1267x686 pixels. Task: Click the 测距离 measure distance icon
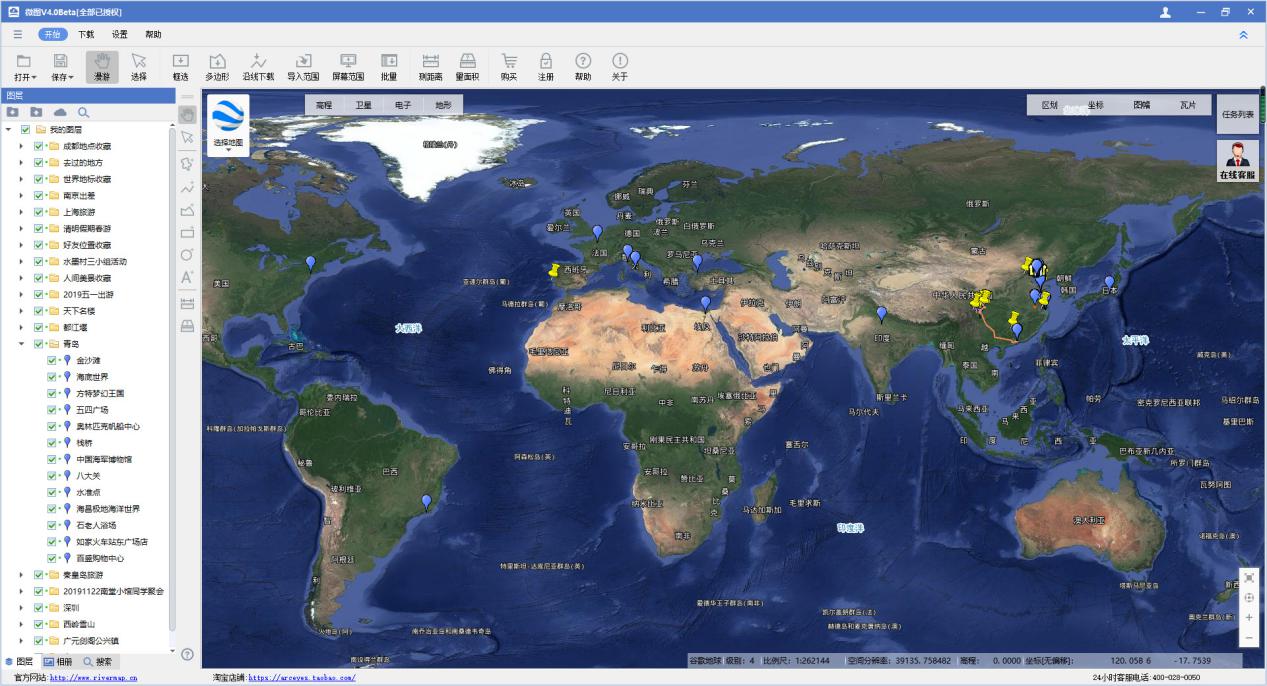431,66
